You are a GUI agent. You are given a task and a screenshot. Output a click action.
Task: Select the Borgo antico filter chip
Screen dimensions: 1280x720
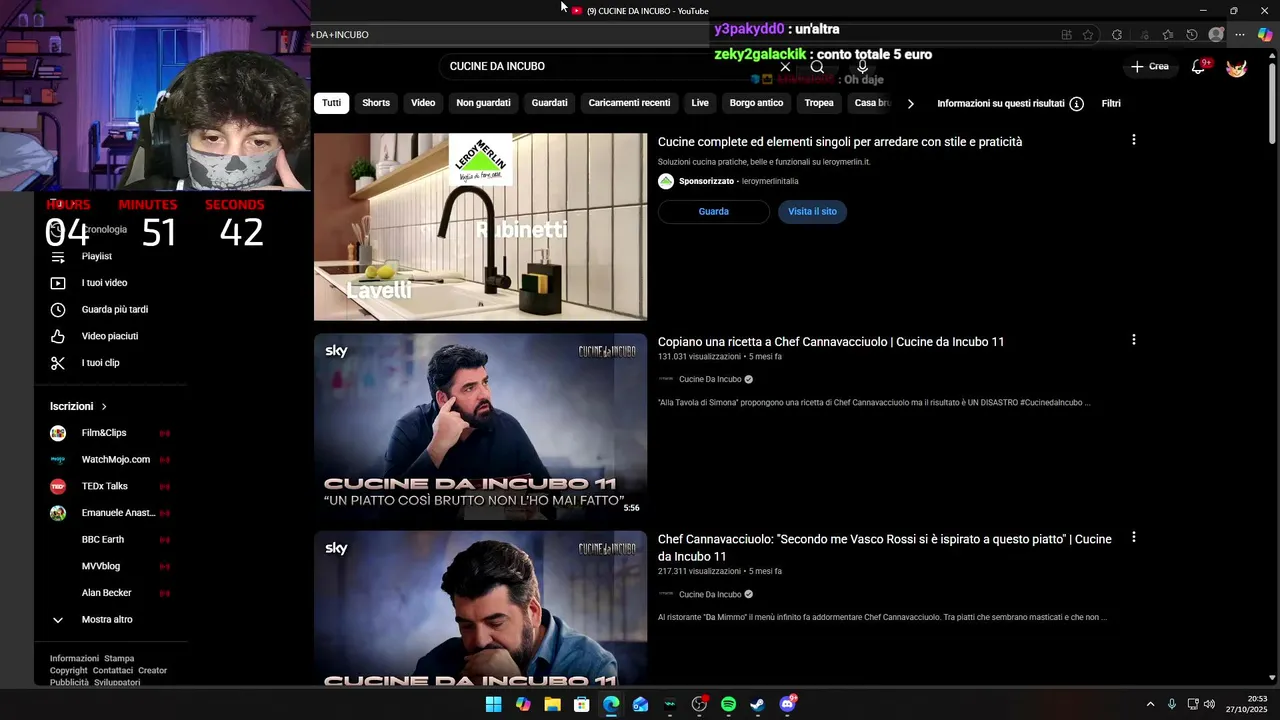pyautogui.click(x=756, y=103)
